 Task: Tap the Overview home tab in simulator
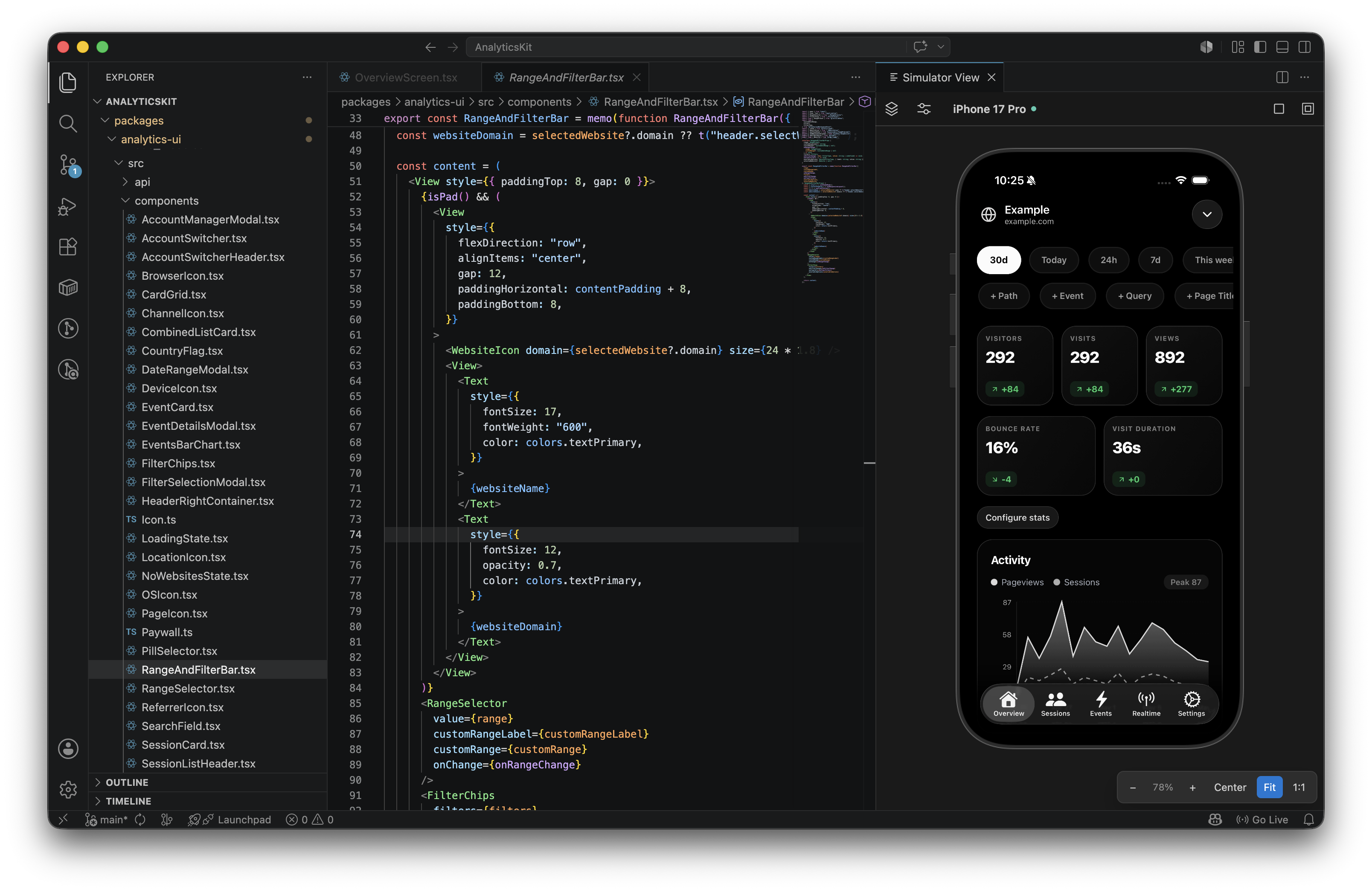1008,704
